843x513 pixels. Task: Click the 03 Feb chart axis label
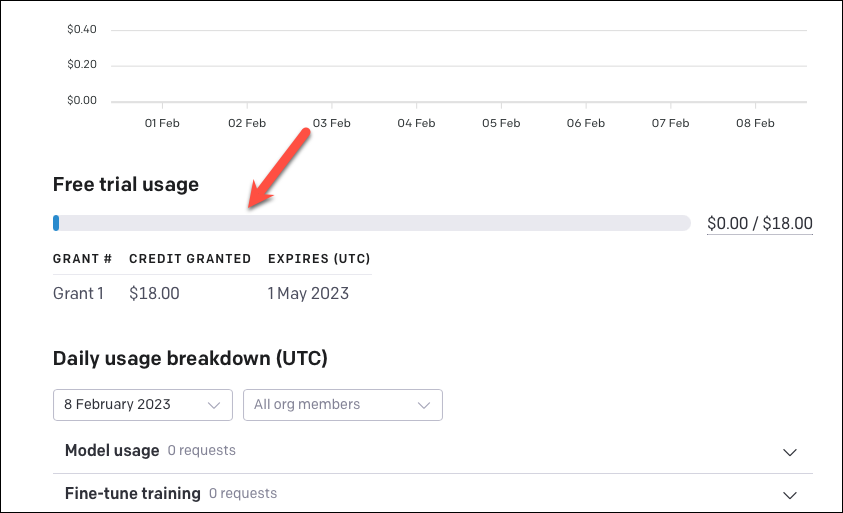point(332,123)
